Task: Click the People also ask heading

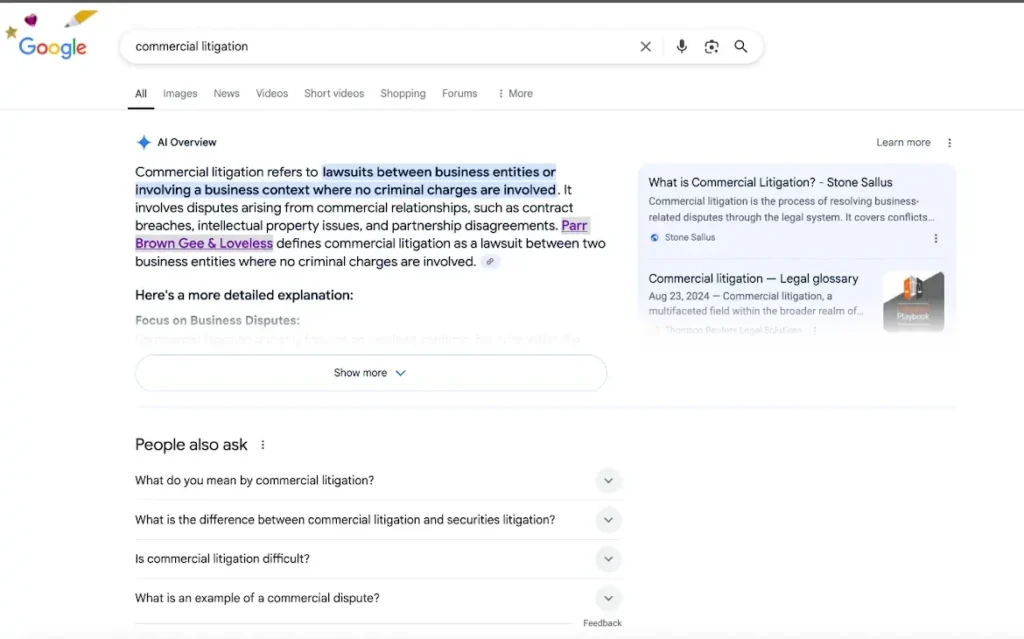Action: click(191, 445)
